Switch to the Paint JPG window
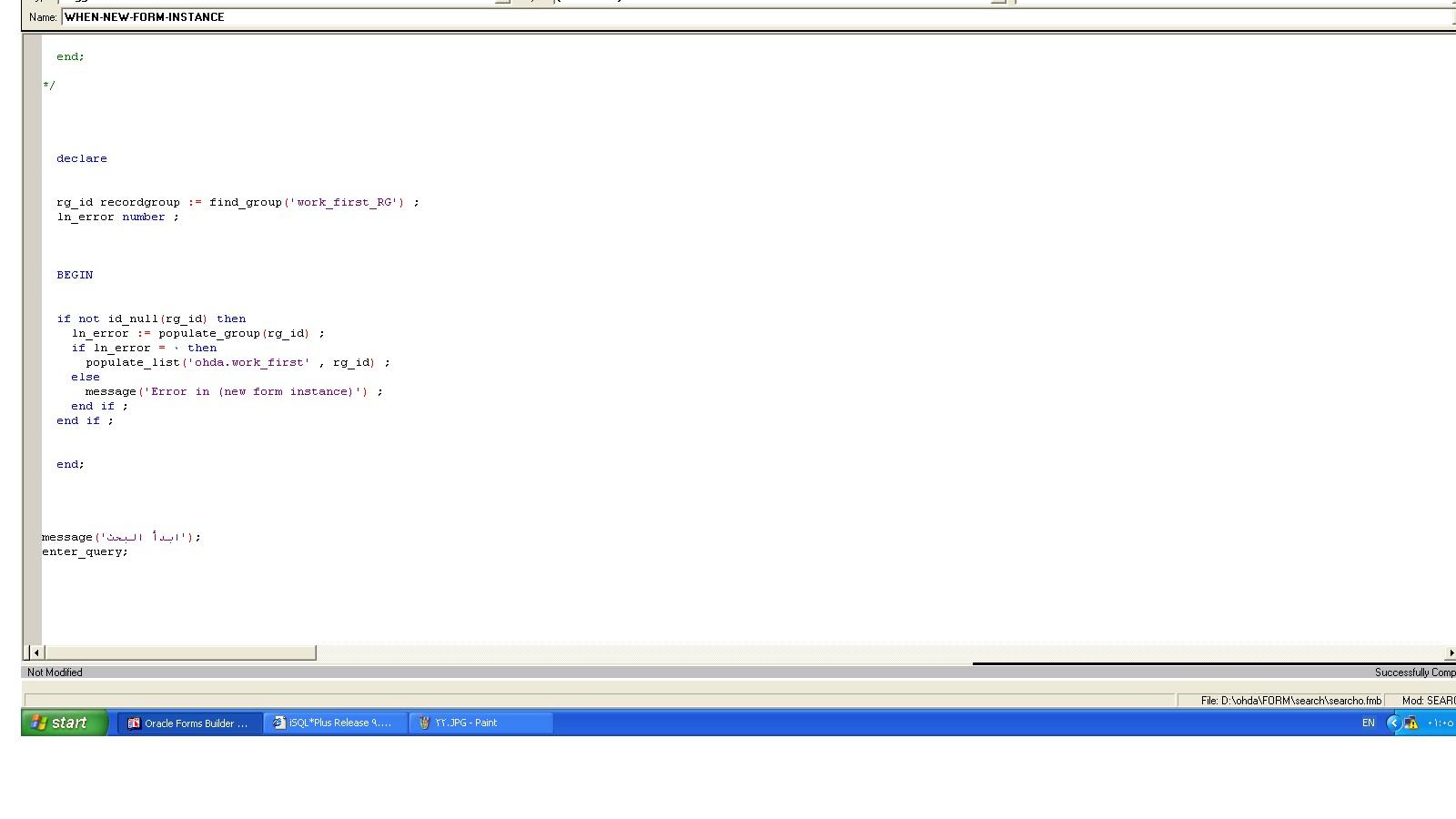This screenshot has width=1456, height=819. click(480, 723)
